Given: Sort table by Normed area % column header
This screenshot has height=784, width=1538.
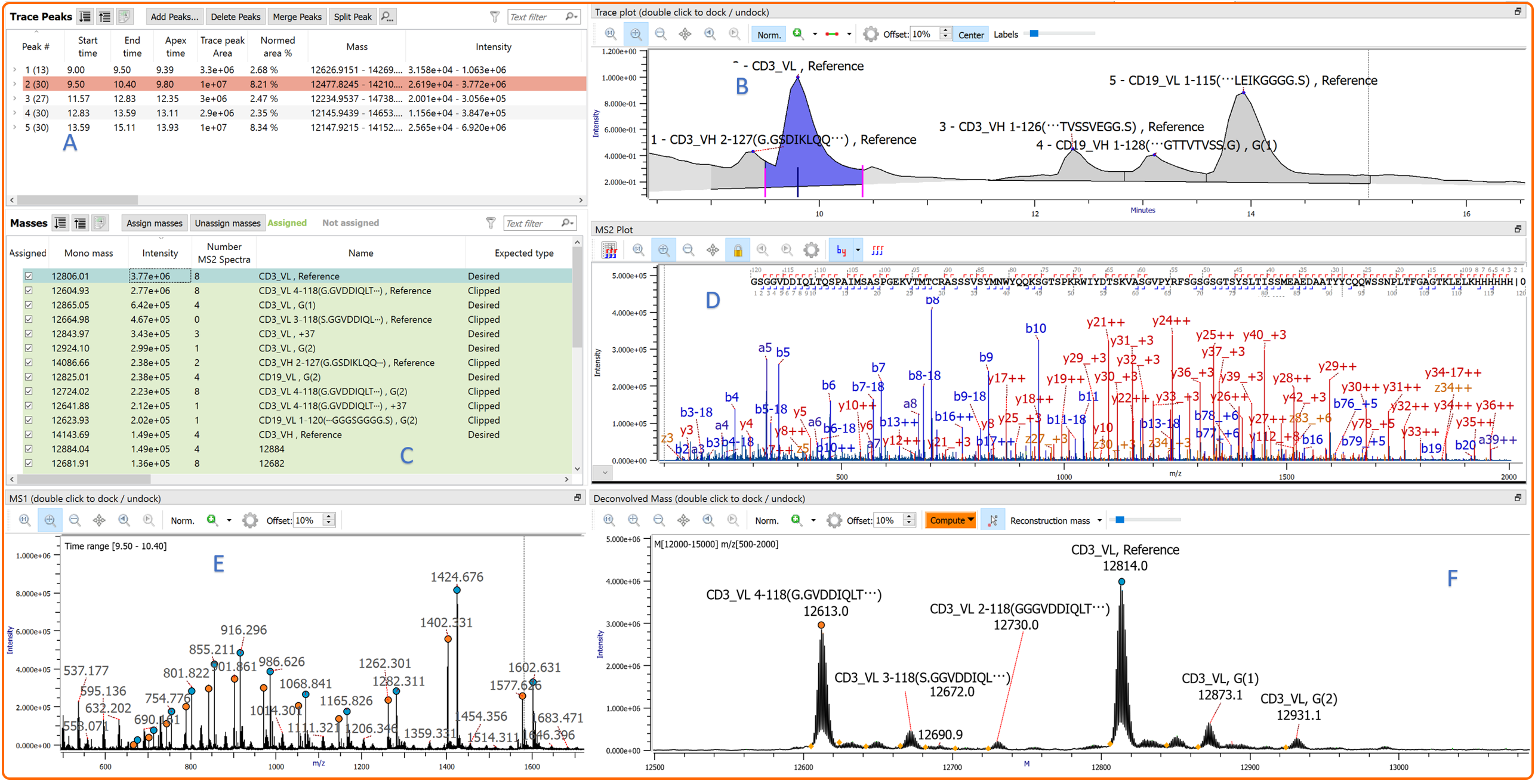Looking at the screenshot, I should tap(278, 47).
